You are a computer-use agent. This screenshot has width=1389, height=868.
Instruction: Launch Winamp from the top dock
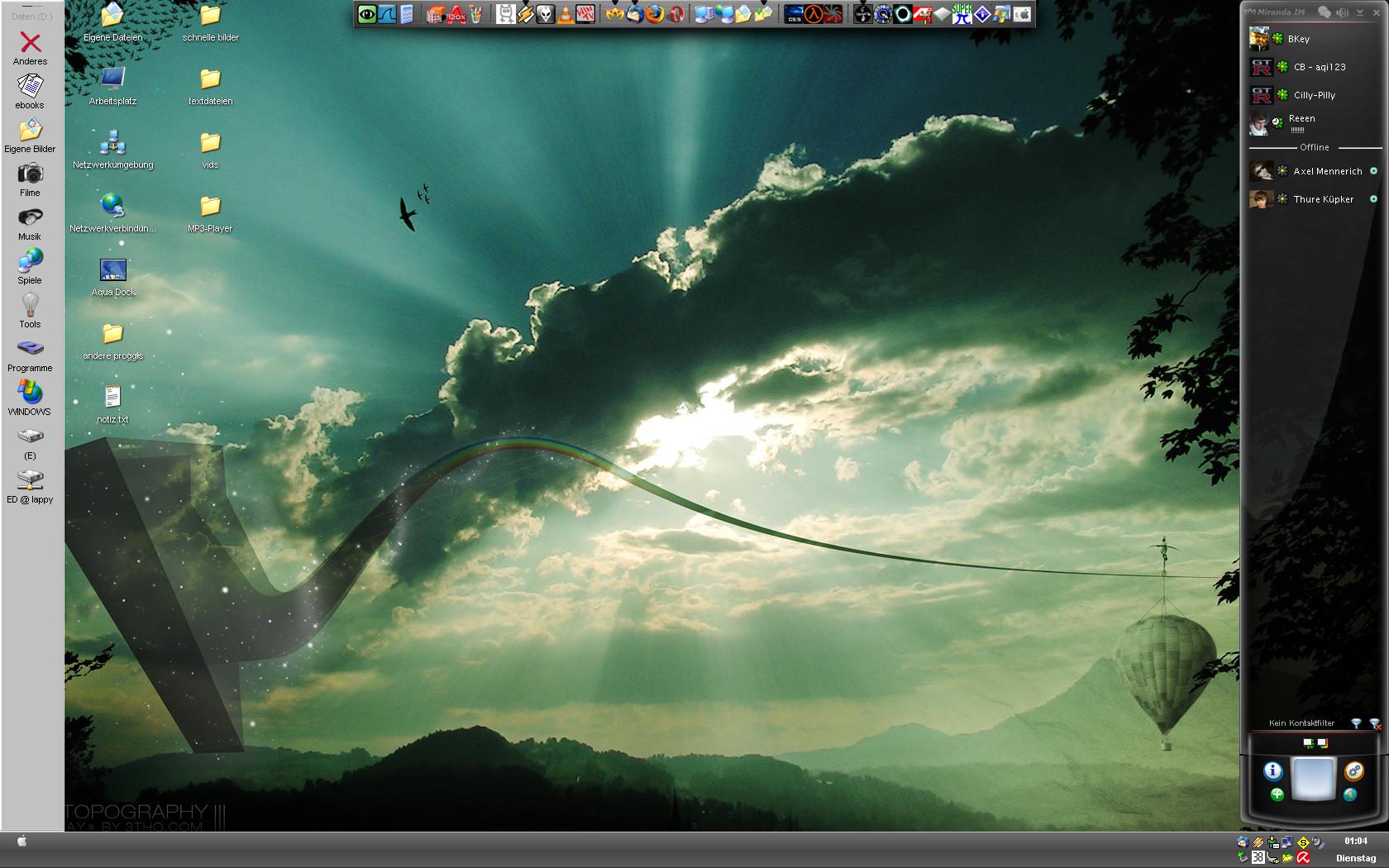[526, 14]
